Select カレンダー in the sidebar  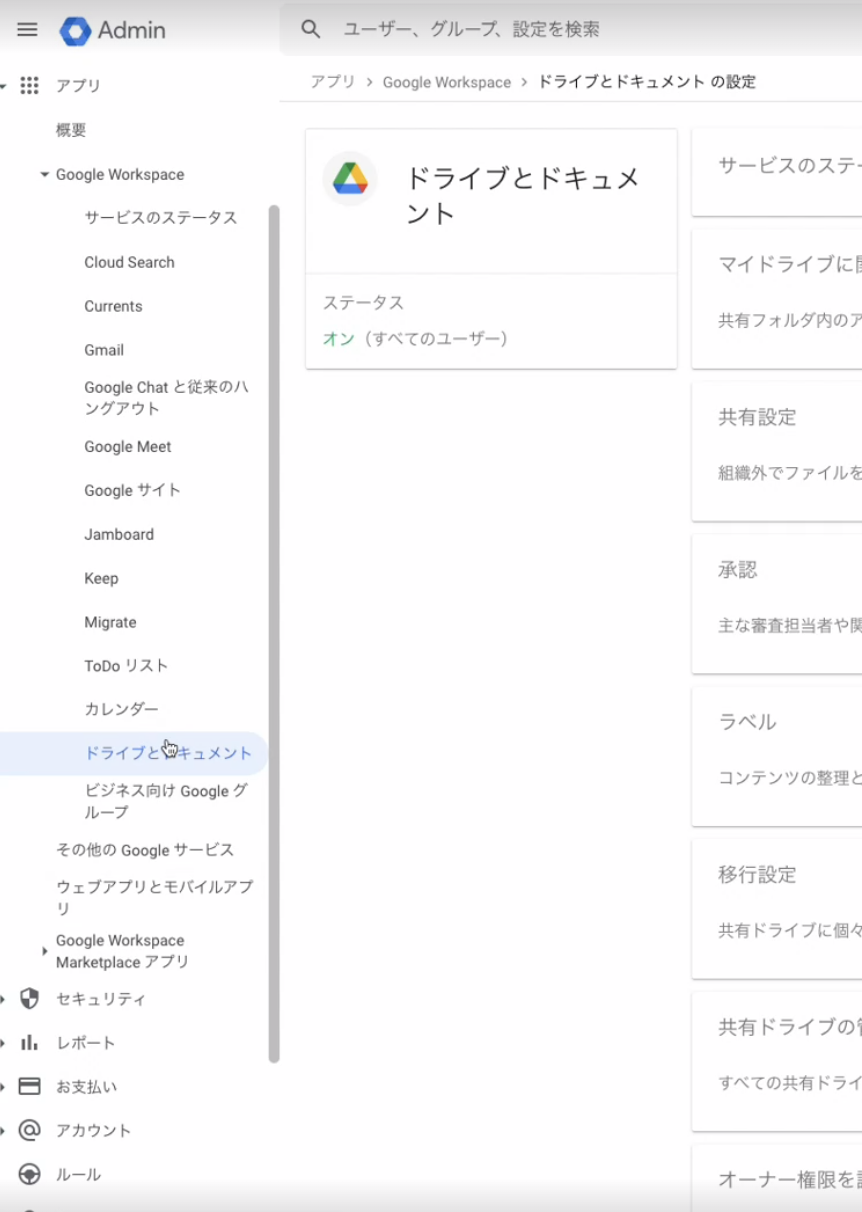[x=121, y=709]
